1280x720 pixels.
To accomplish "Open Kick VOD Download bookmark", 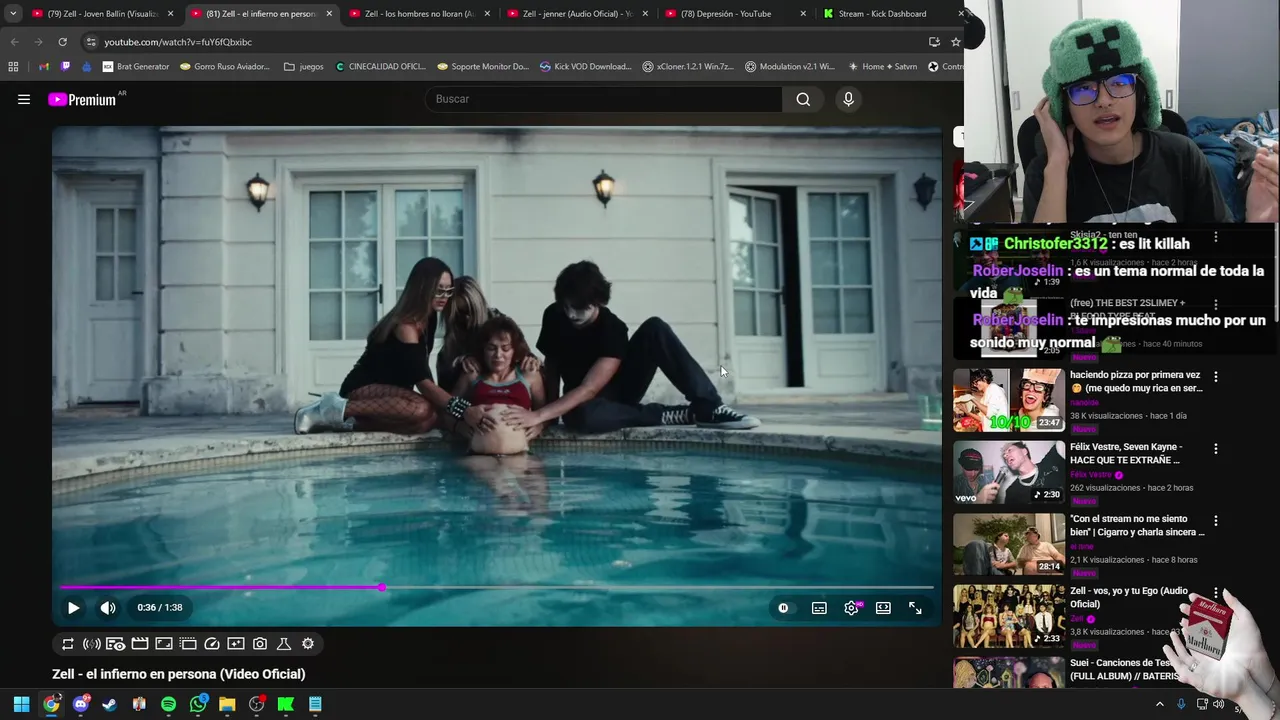I will click(x=585, y=67).
